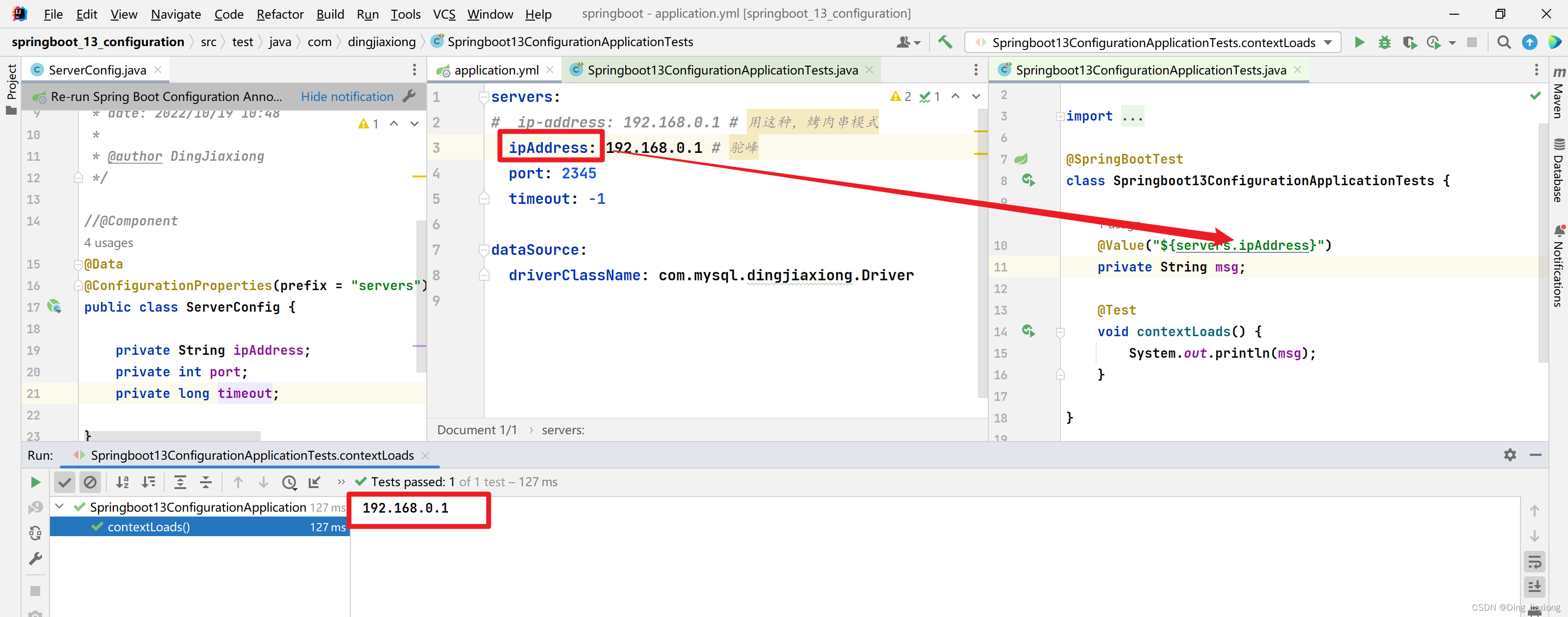
Task: Click the servers: breadcrumb in the yml footer
Action: (563, 429)
